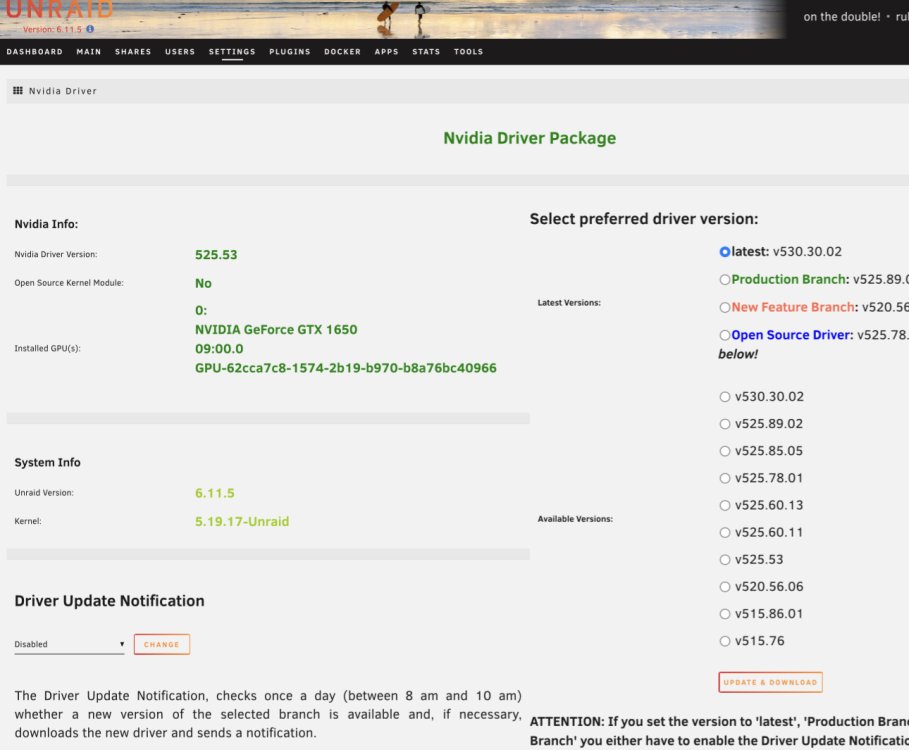Click the Change button
Viewport: 909px width, 750px height.
pyautogui.click(x=162, y=645)
